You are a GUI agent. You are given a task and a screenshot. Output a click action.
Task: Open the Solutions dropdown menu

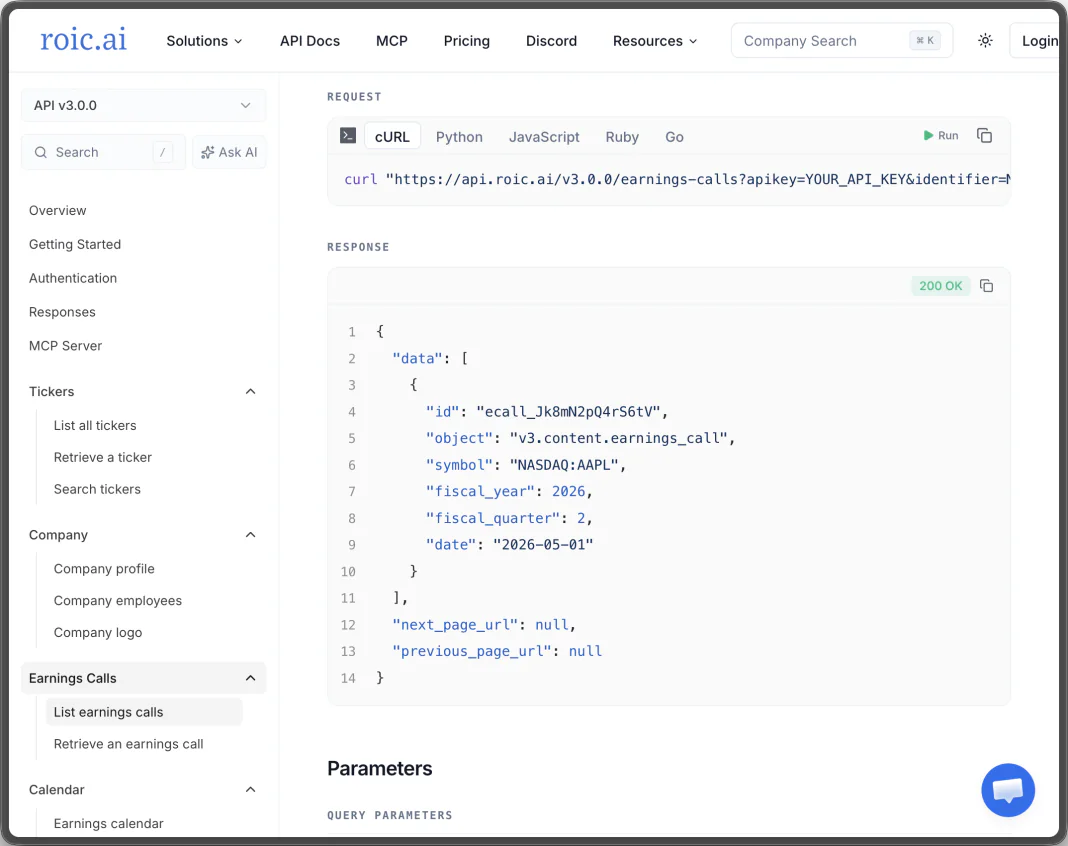[204, 41]
